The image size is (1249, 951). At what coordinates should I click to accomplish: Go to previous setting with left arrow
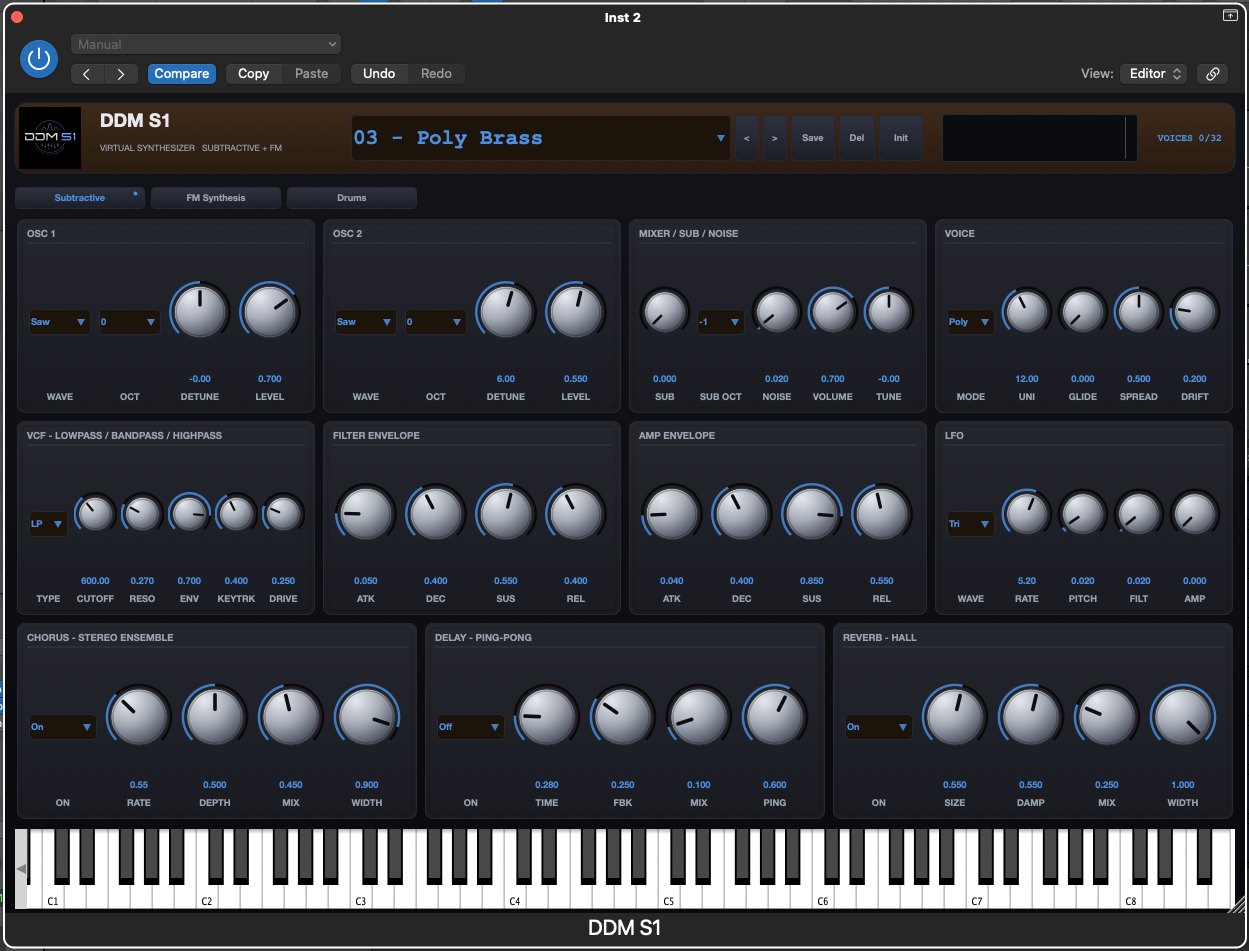(x=87, y=74)
